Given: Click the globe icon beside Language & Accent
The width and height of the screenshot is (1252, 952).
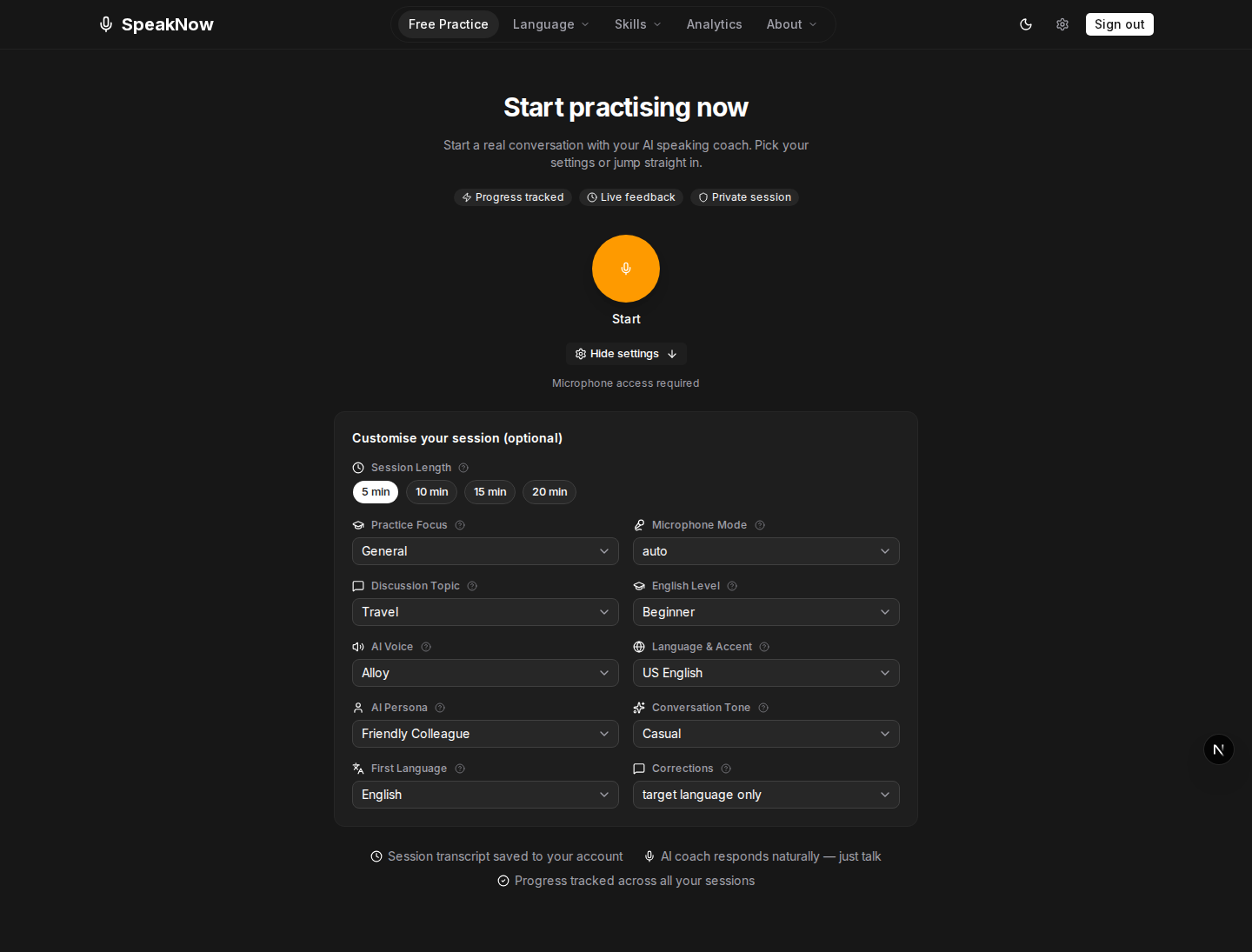Looking at the screenshot, I should tap(639, 647).
